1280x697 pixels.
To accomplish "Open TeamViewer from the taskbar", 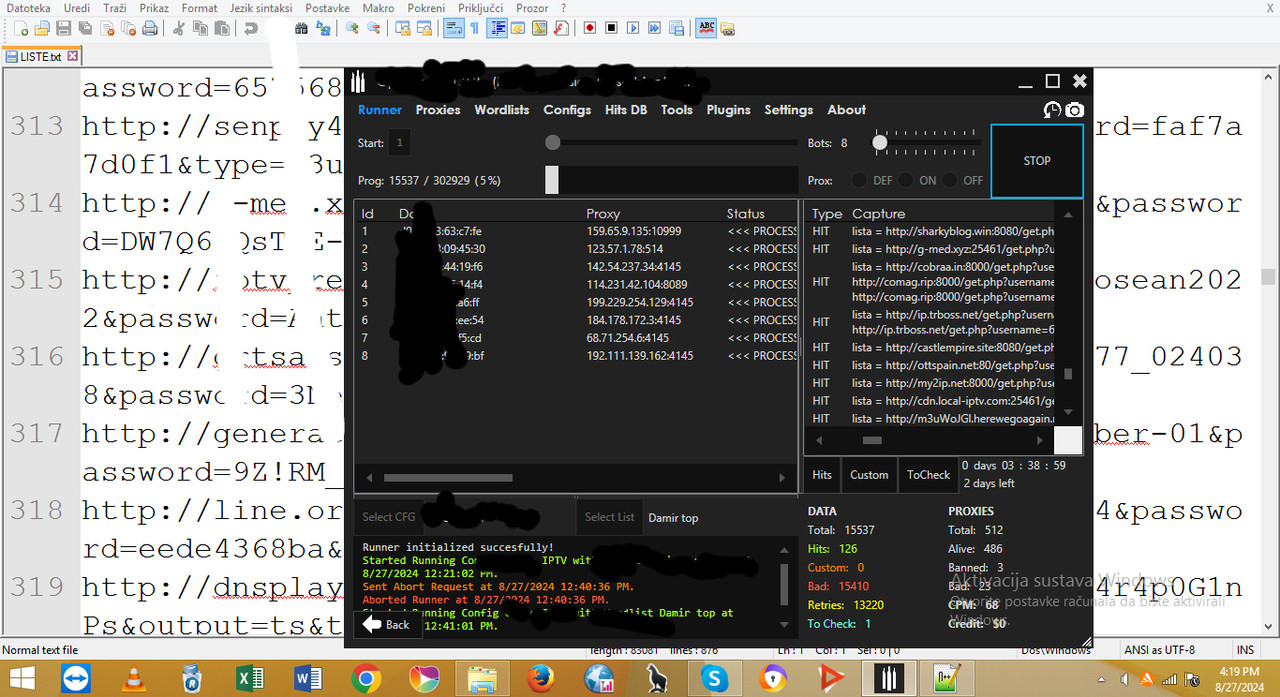I will tap(75, 679).
